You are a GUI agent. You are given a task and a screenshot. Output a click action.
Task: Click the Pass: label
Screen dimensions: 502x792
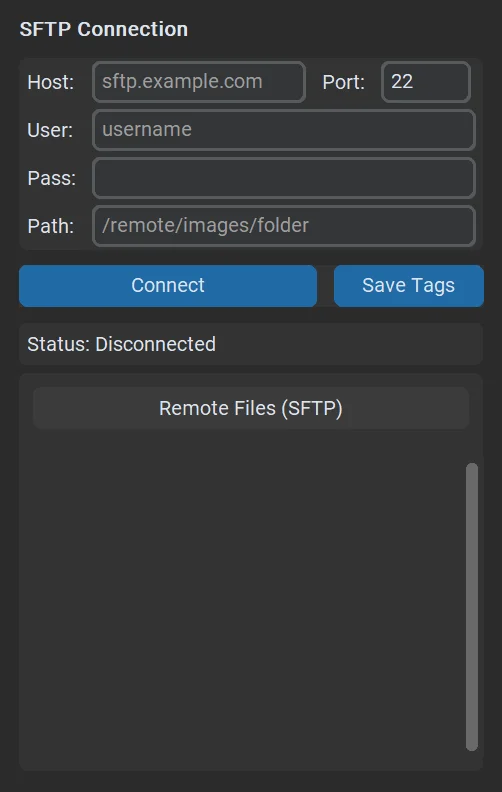click(52, 178)
